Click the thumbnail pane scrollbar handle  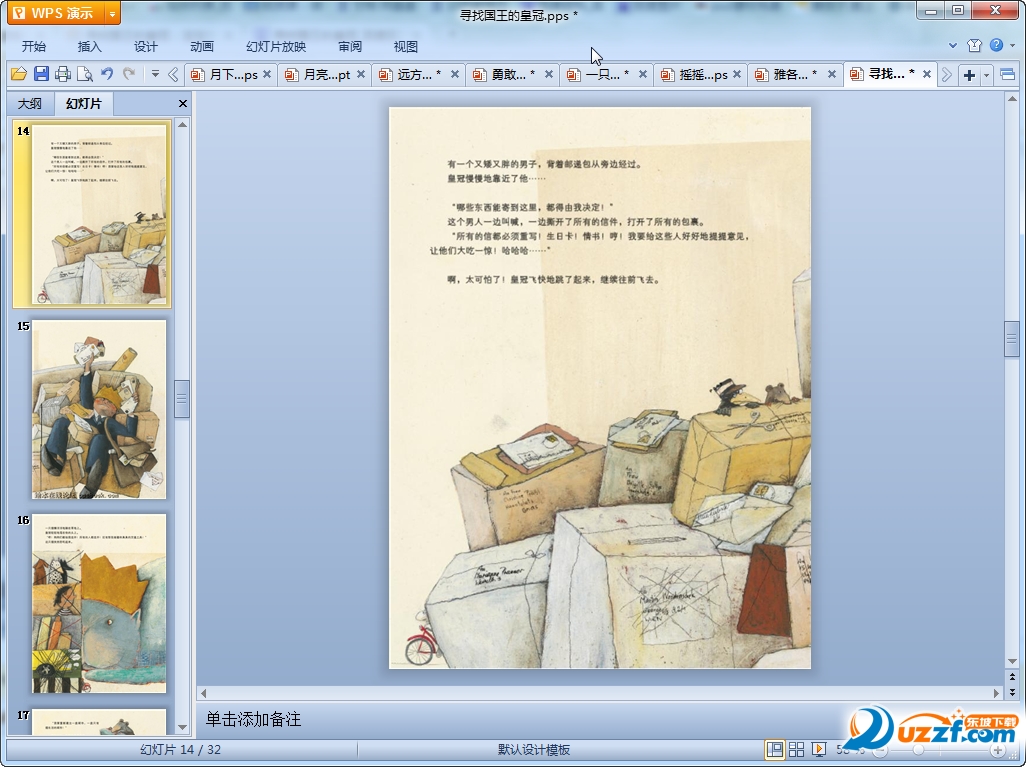point(183,399)
